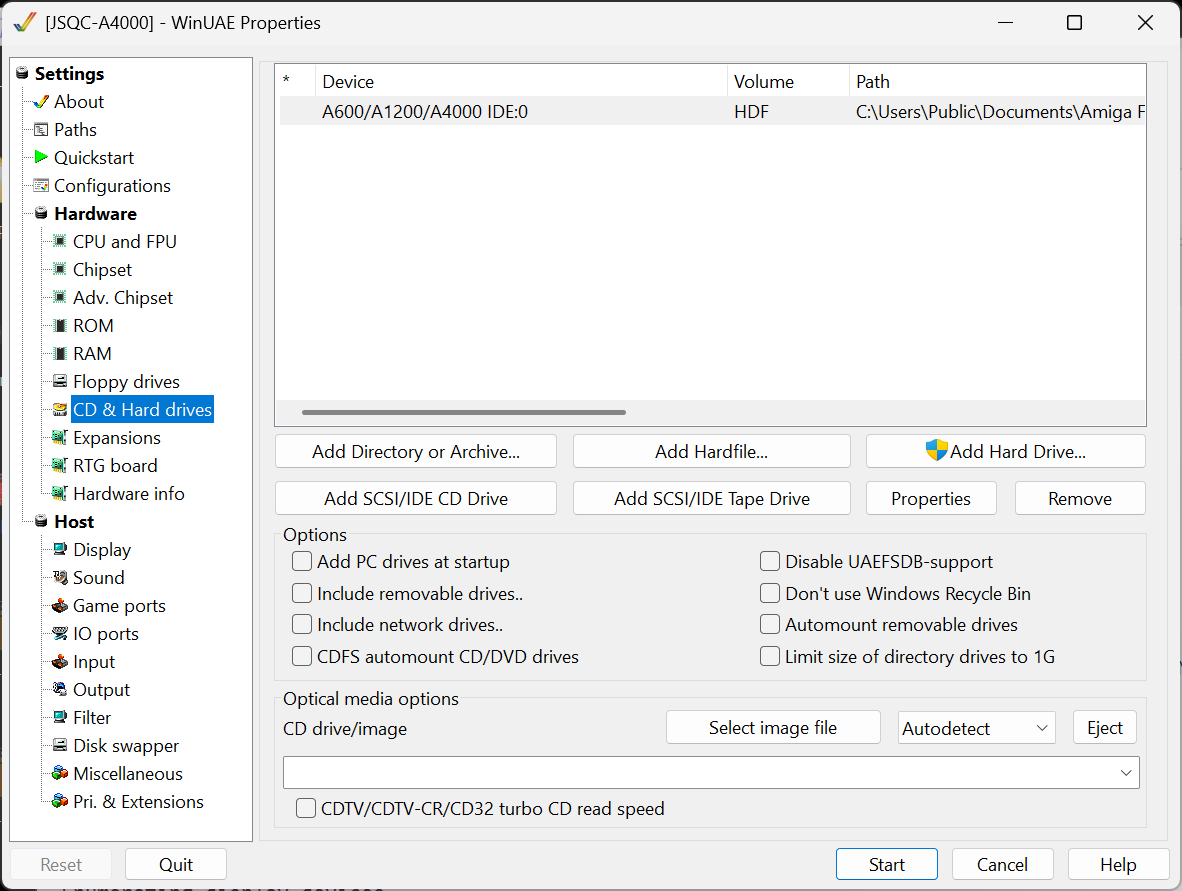Click the Output icon in the tree

[x=60, y=690]
